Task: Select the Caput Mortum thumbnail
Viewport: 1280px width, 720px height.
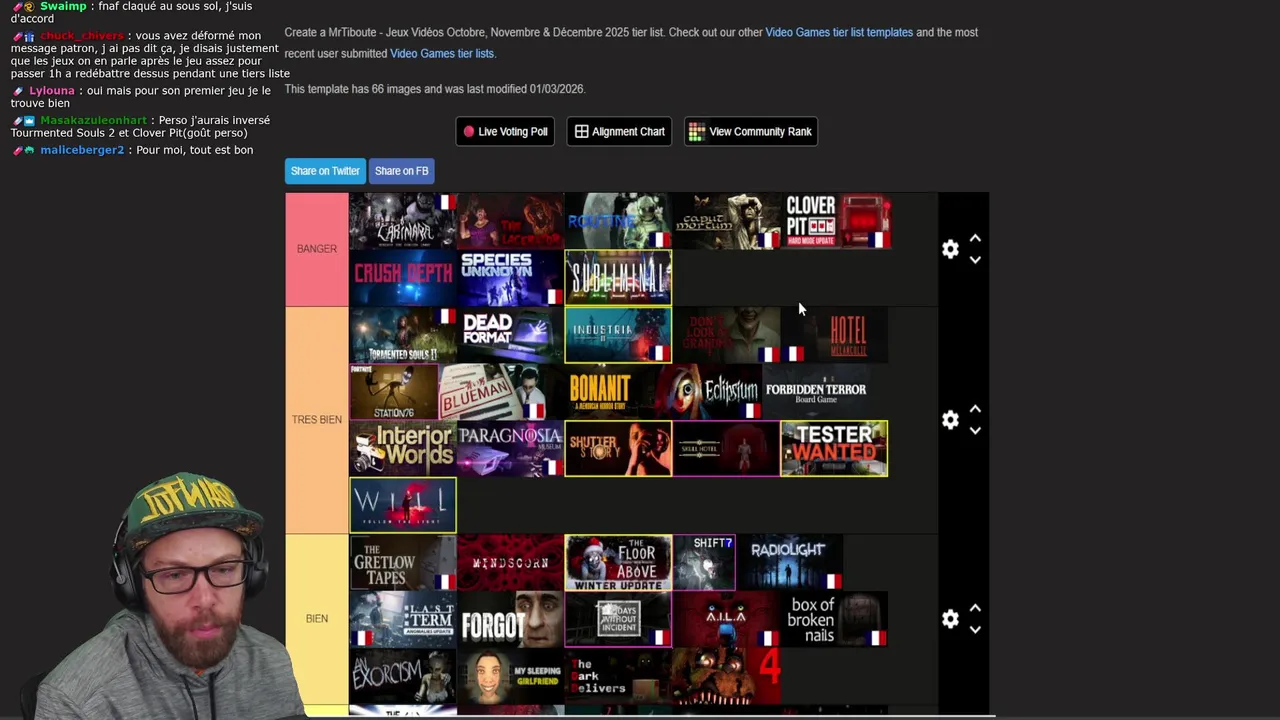Action: click(x=726, y=221)
